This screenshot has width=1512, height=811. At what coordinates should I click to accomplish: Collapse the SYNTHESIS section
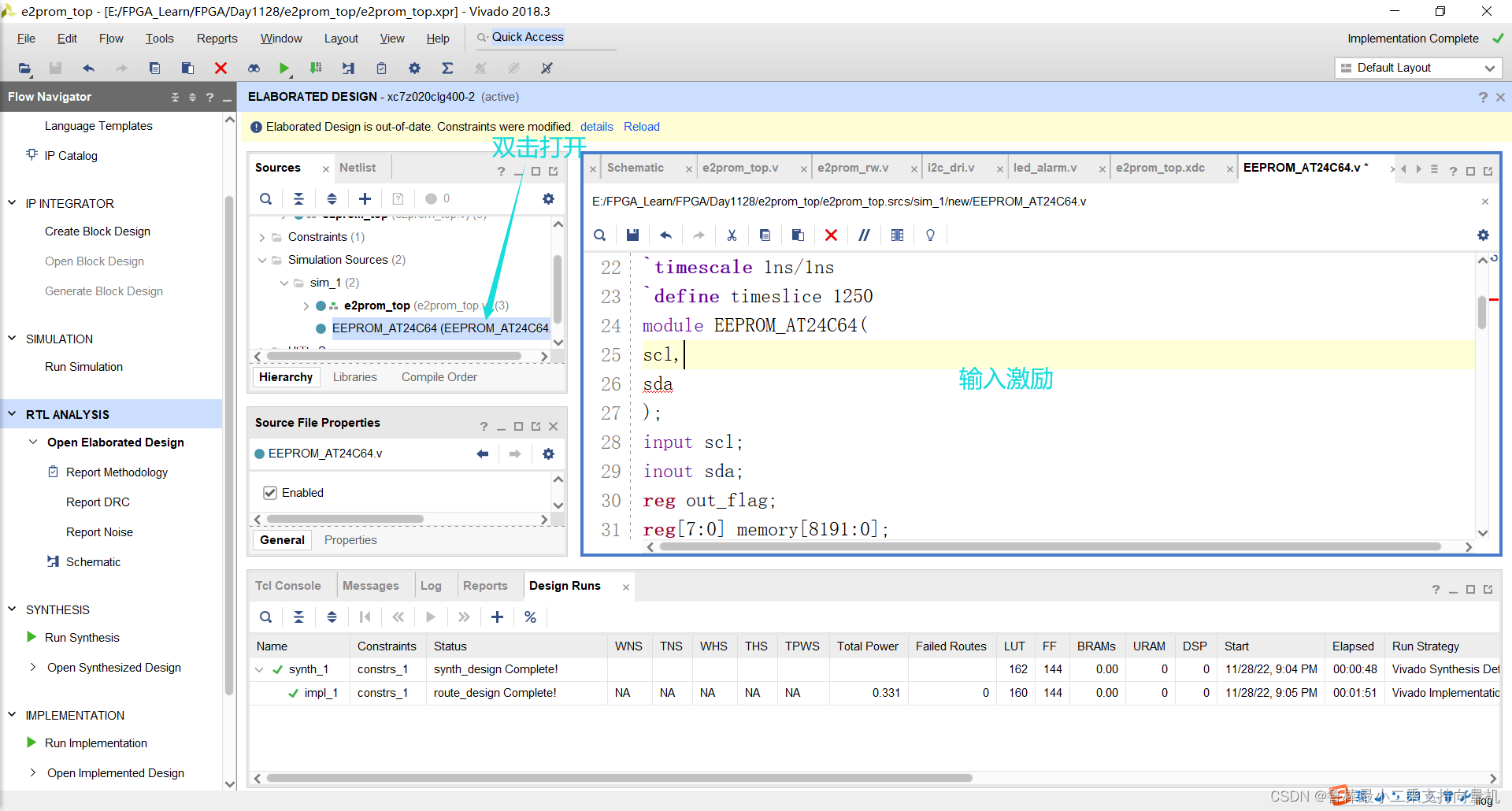coord(12,609)
